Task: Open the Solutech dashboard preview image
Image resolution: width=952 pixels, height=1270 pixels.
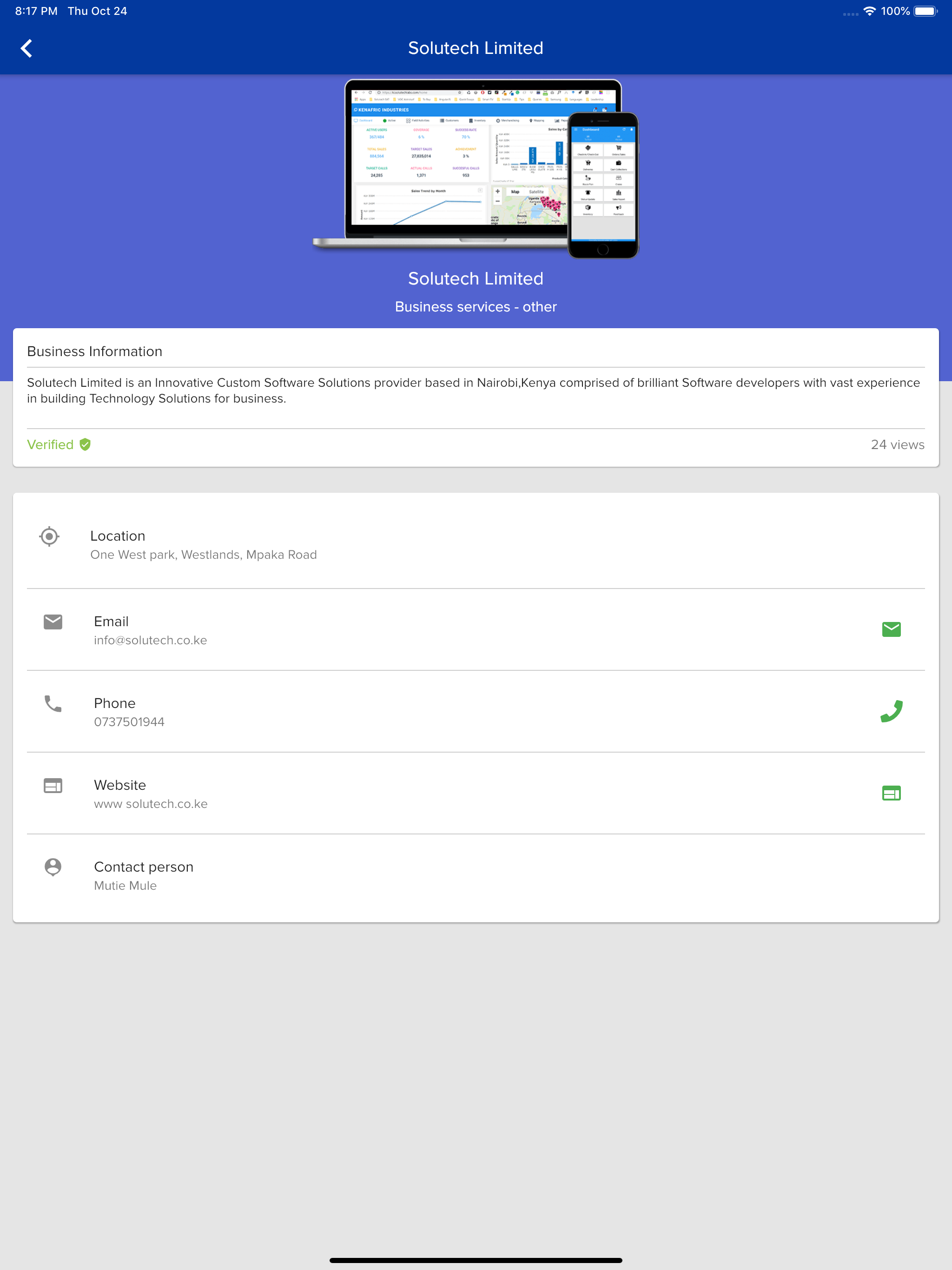Action: click(x=476, y=169)
